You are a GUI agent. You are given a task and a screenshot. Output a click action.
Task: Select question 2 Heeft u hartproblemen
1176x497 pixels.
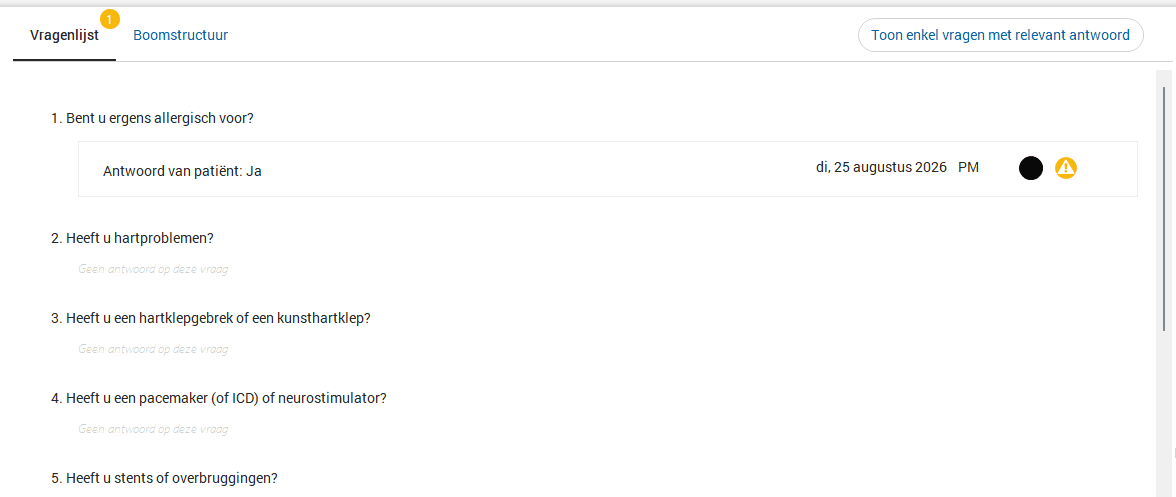[133, 238]
